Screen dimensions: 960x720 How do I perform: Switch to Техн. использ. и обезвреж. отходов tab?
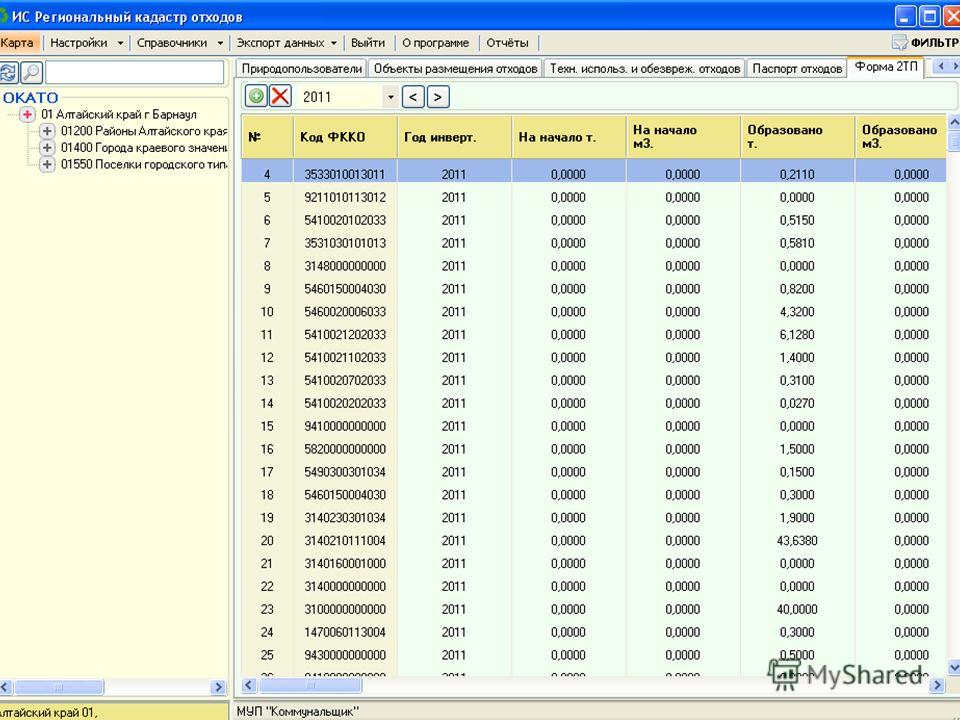coord(645,69)
